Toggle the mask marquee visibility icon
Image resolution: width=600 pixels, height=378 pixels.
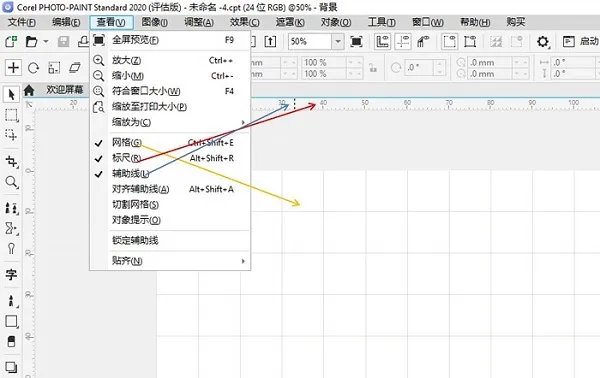[x=450, y=41]
